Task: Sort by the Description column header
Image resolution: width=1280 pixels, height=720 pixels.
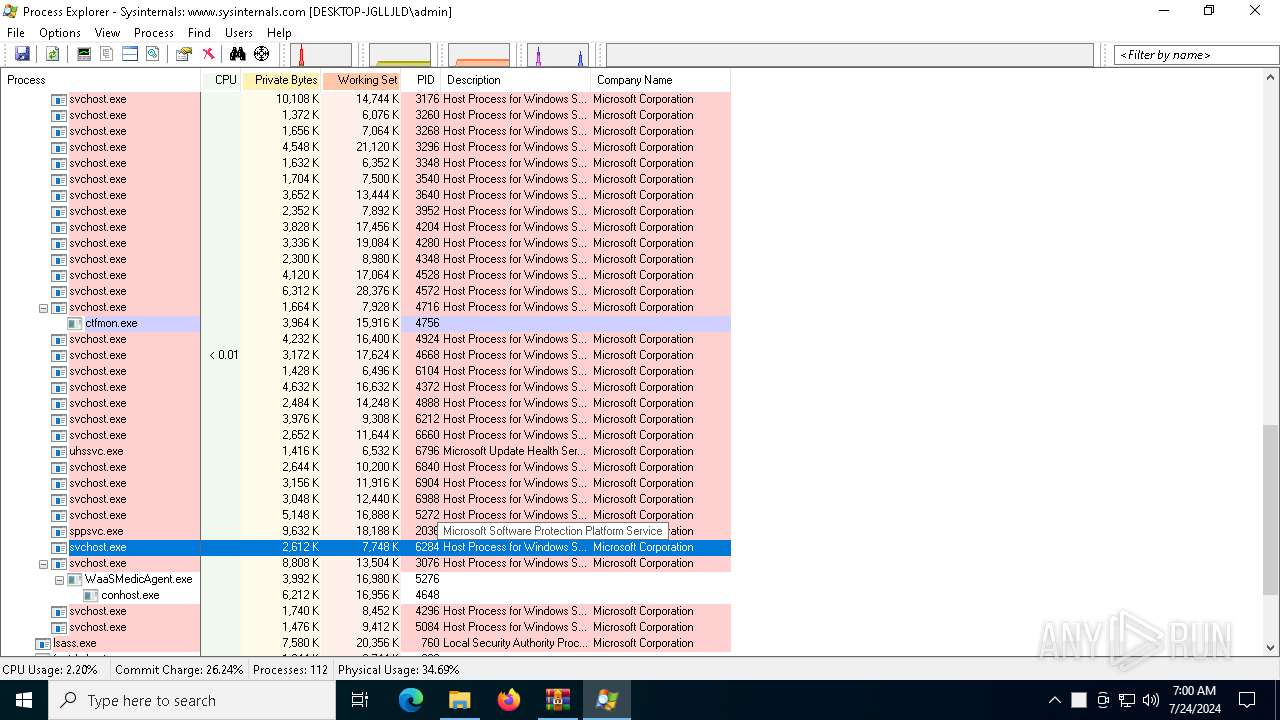Action: (x=515, y=80)
